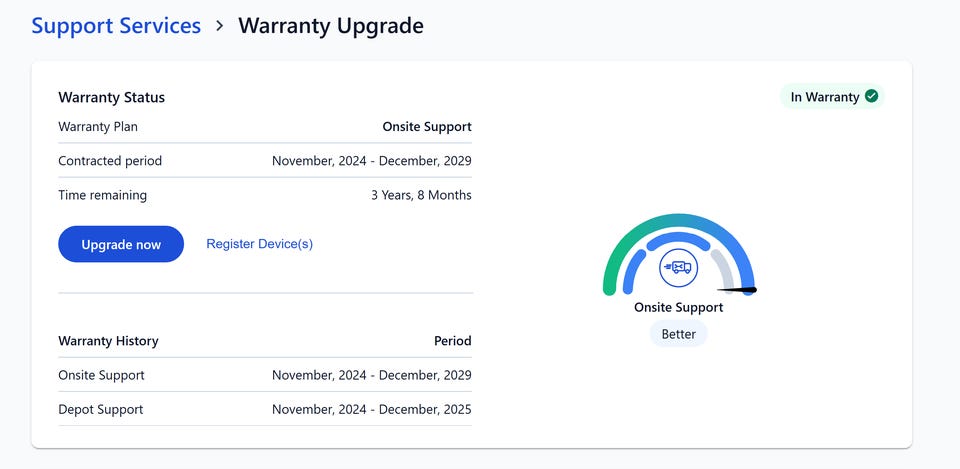Click the Period column header
The width and height of the screenshot is (960, 469).
[x=452, y=341]
